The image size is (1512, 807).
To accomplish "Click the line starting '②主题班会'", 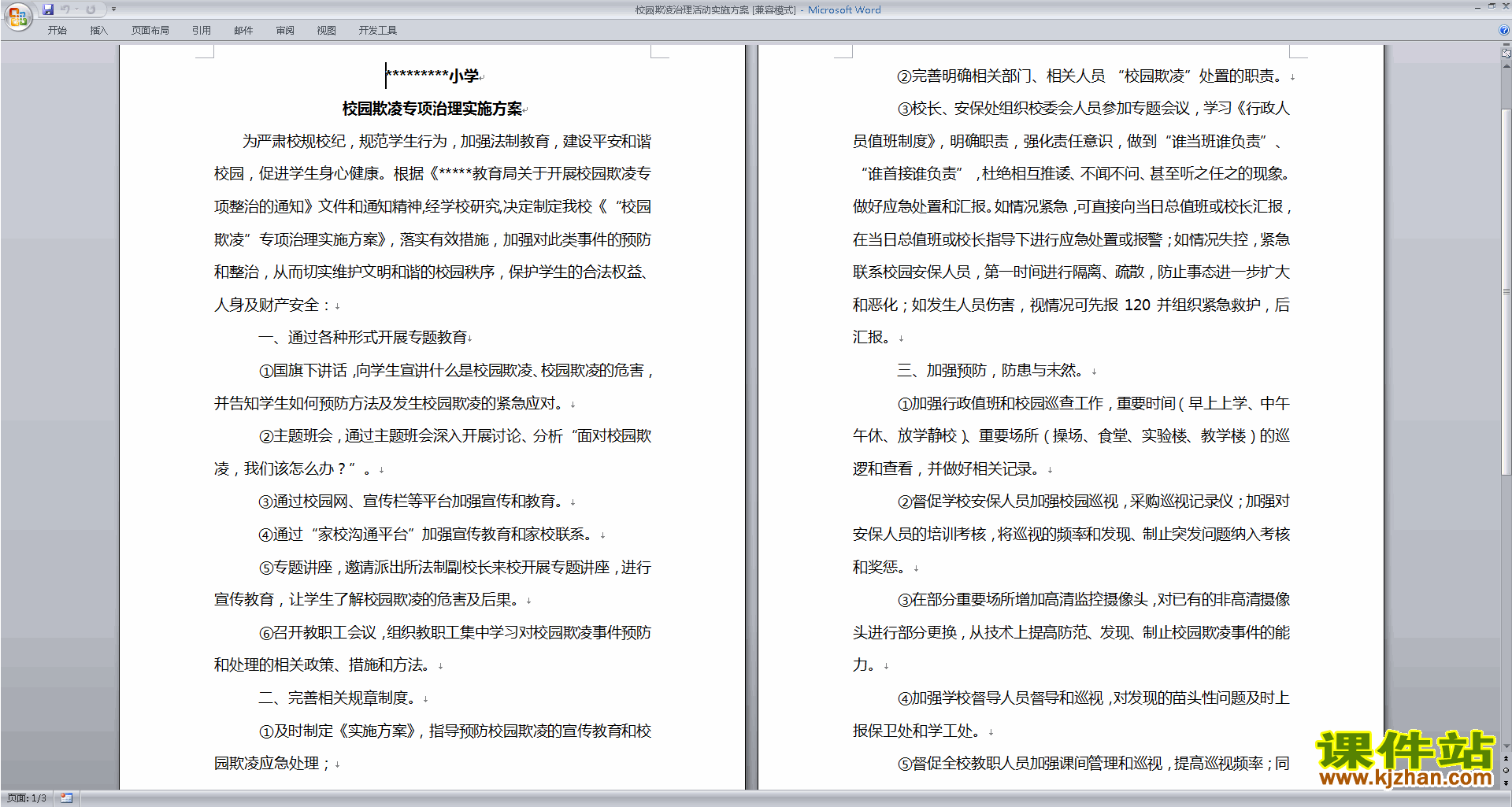I will point(455,436).
